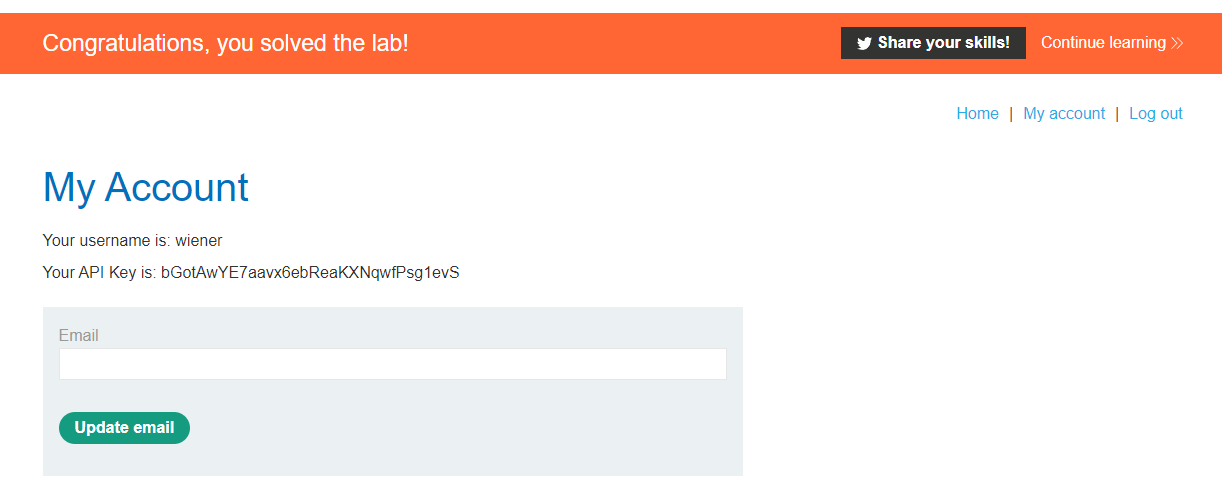
Task: Focus the Email input field
Action: pos(393,364)
